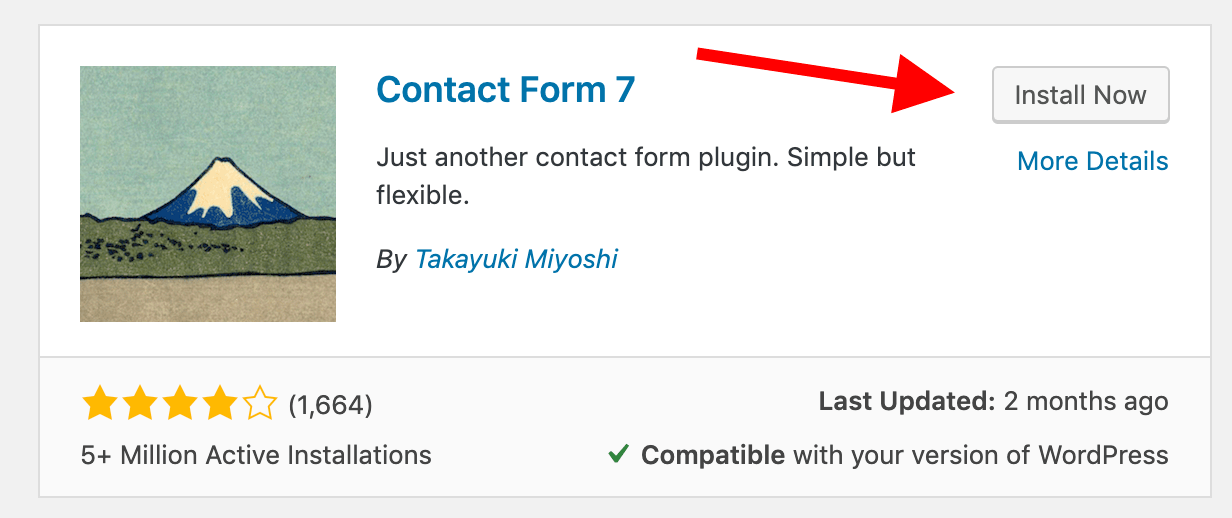Select the fourth filled rating star
This screenshot has width=1232, height=518.
tap(219, 404)
